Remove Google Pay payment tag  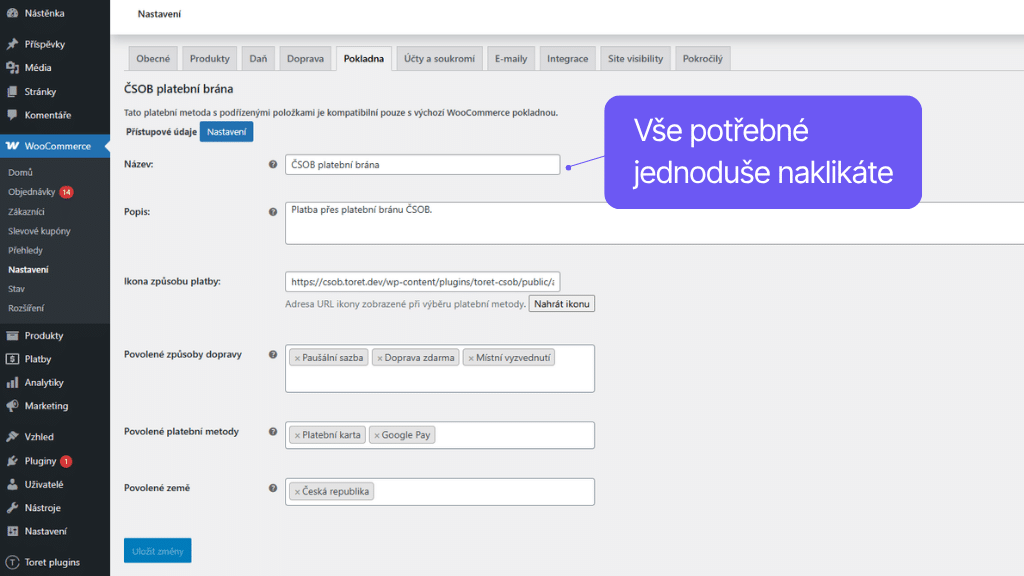click(x=377, y=436)
